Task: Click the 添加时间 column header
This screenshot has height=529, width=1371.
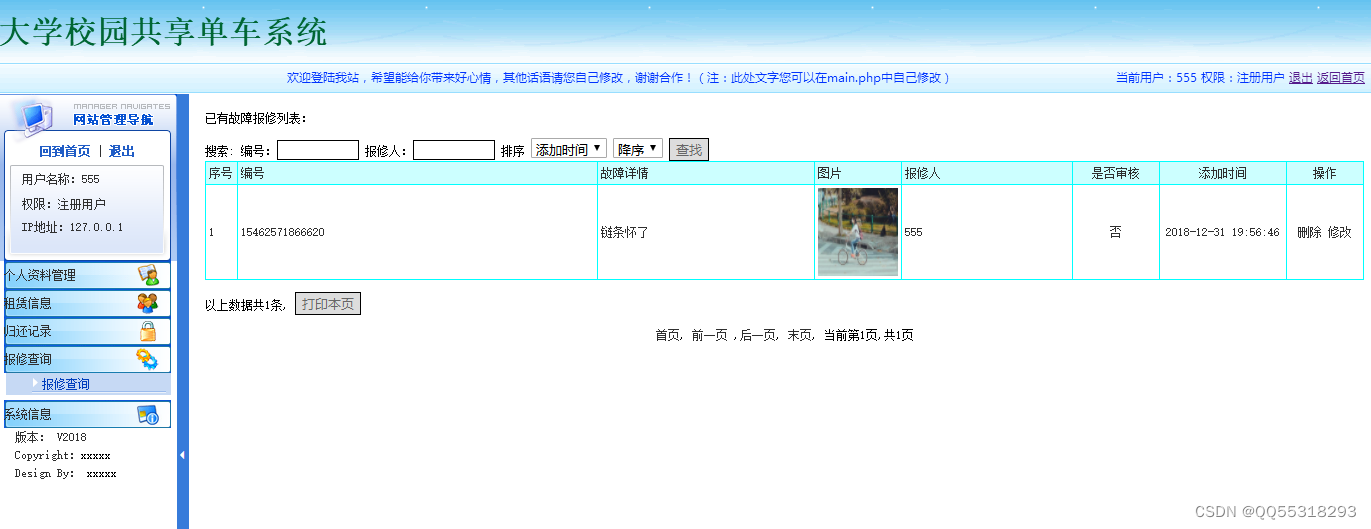Action: point(1223,173)
